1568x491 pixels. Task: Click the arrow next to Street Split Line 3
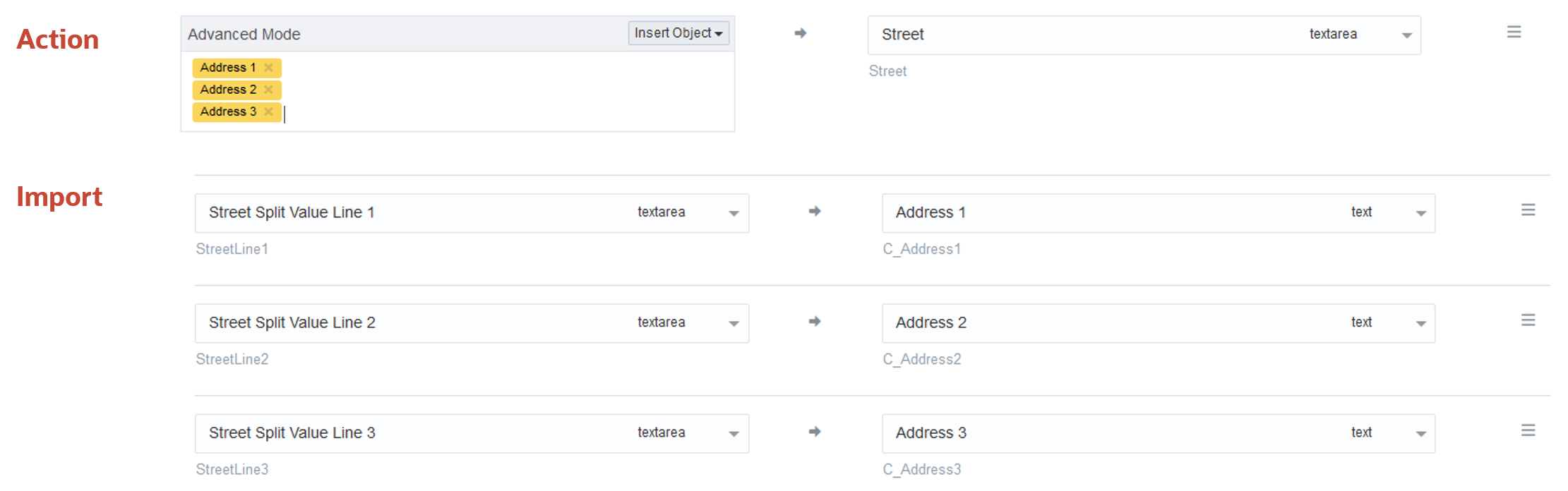(815, 431)
